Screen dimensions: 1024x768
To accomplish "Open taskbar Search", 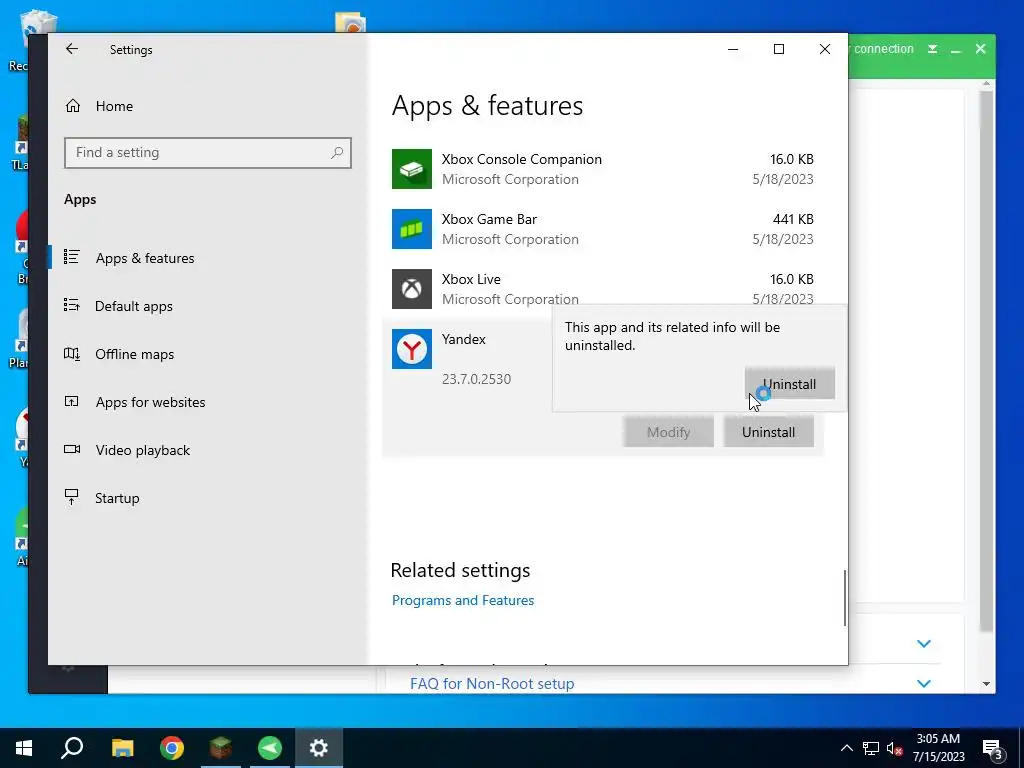I will (x=72, y=748).
